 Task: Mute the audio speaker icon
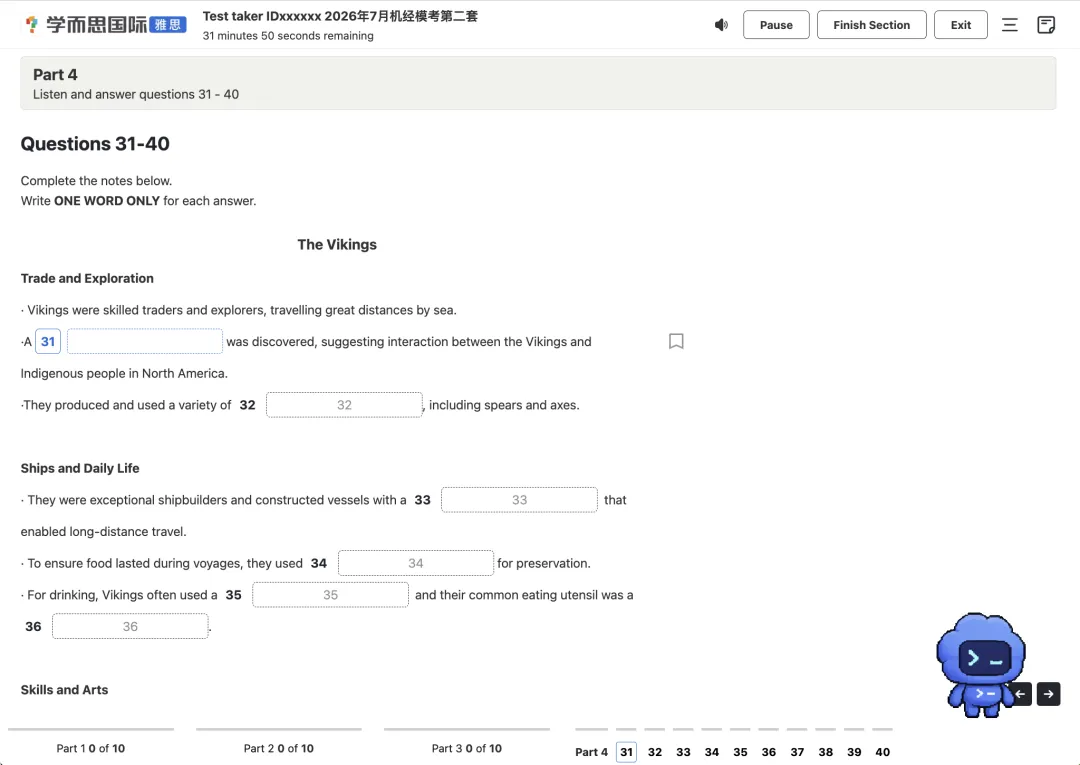[721, 25]
